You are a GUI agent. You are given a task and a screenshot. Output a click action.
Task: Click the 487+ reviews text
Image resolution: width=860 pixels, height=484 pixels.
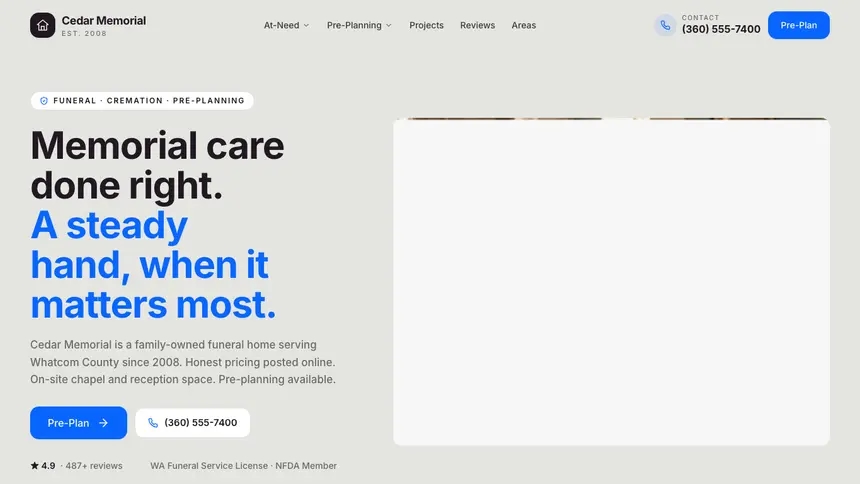[x=94, y=466]
